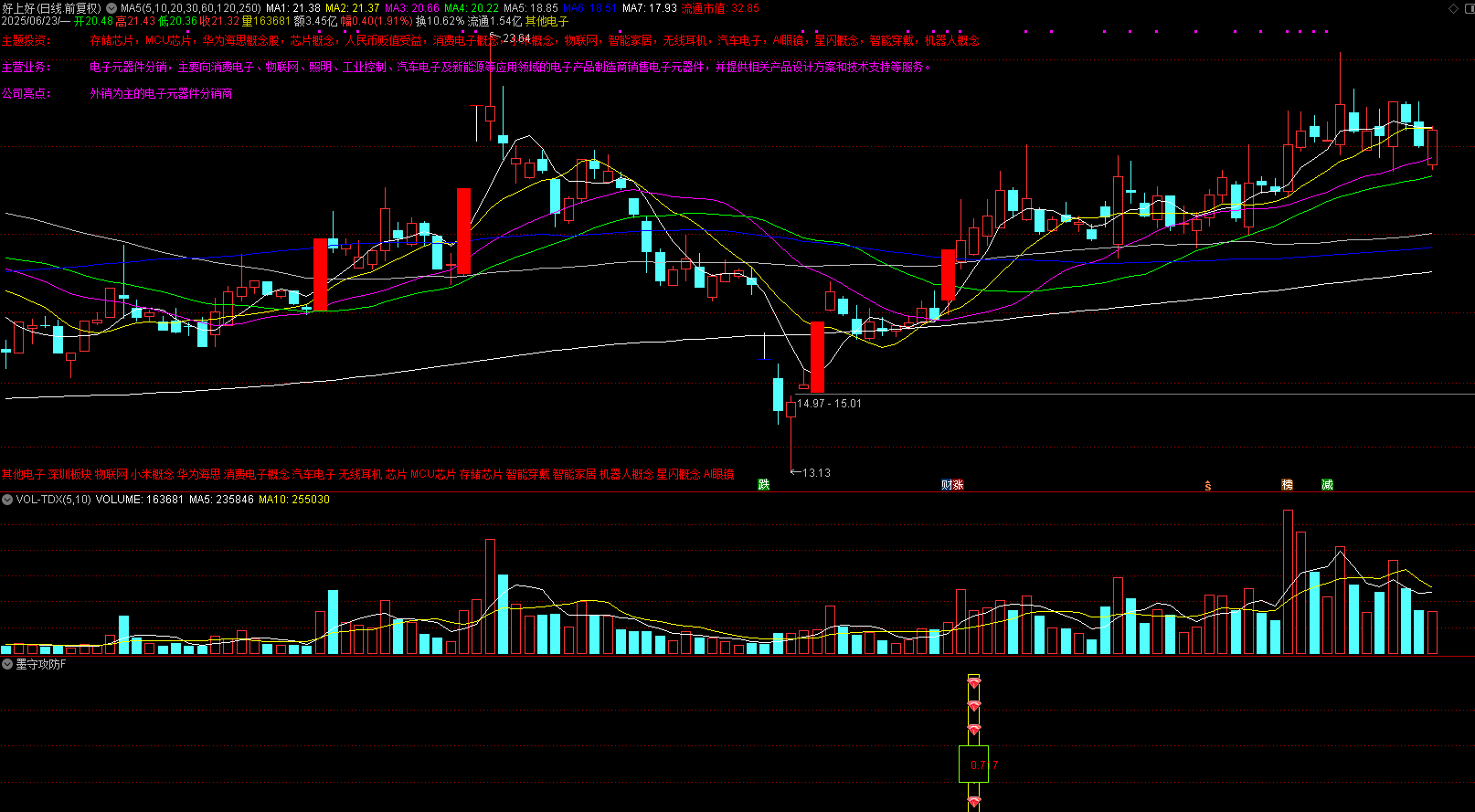Click the 其他电子 sector label in the header
Image resolution: width=1475 pixels, height=812 pixels.
(546, 21)
